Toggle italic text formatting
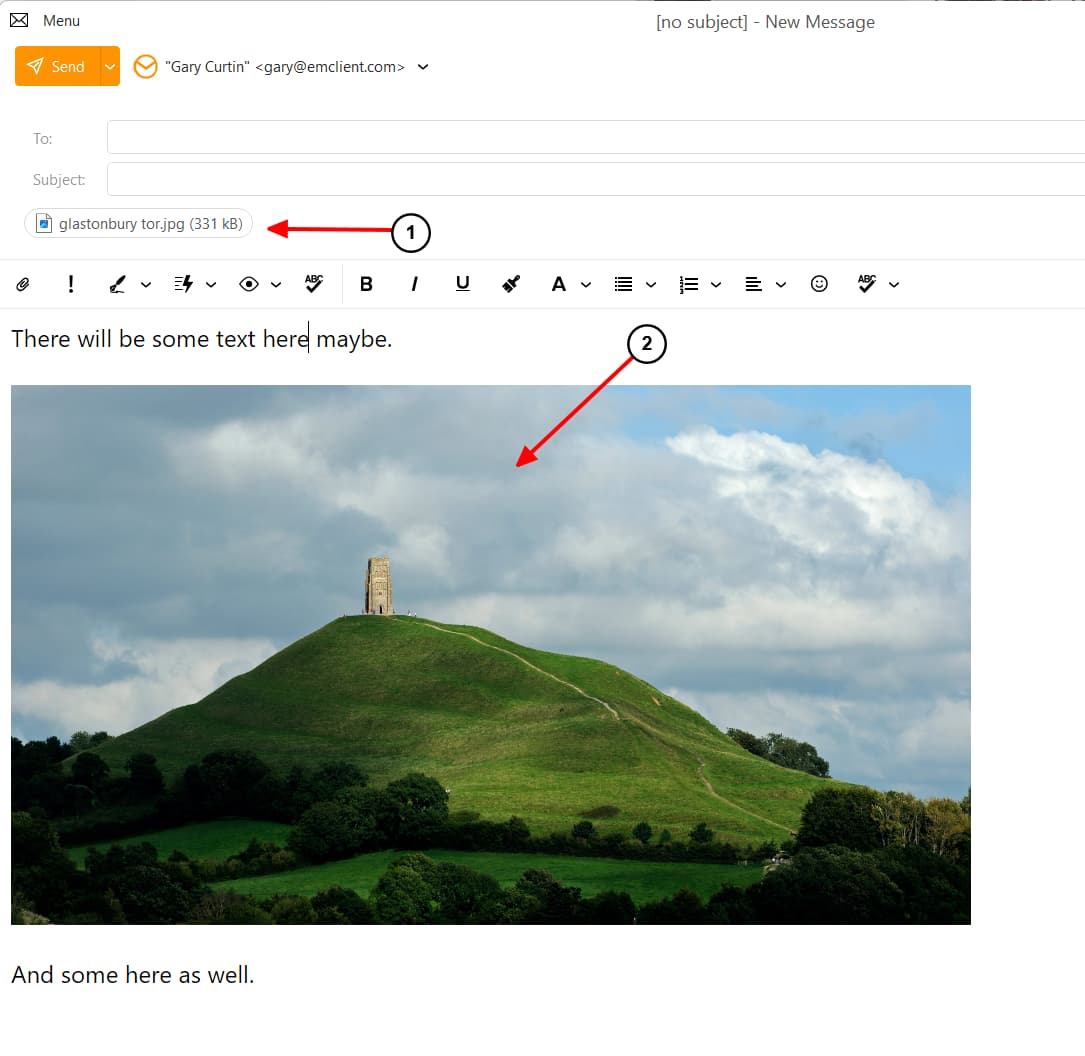The height and width of the screenshot is (1056, 1085). coord(414,284)
